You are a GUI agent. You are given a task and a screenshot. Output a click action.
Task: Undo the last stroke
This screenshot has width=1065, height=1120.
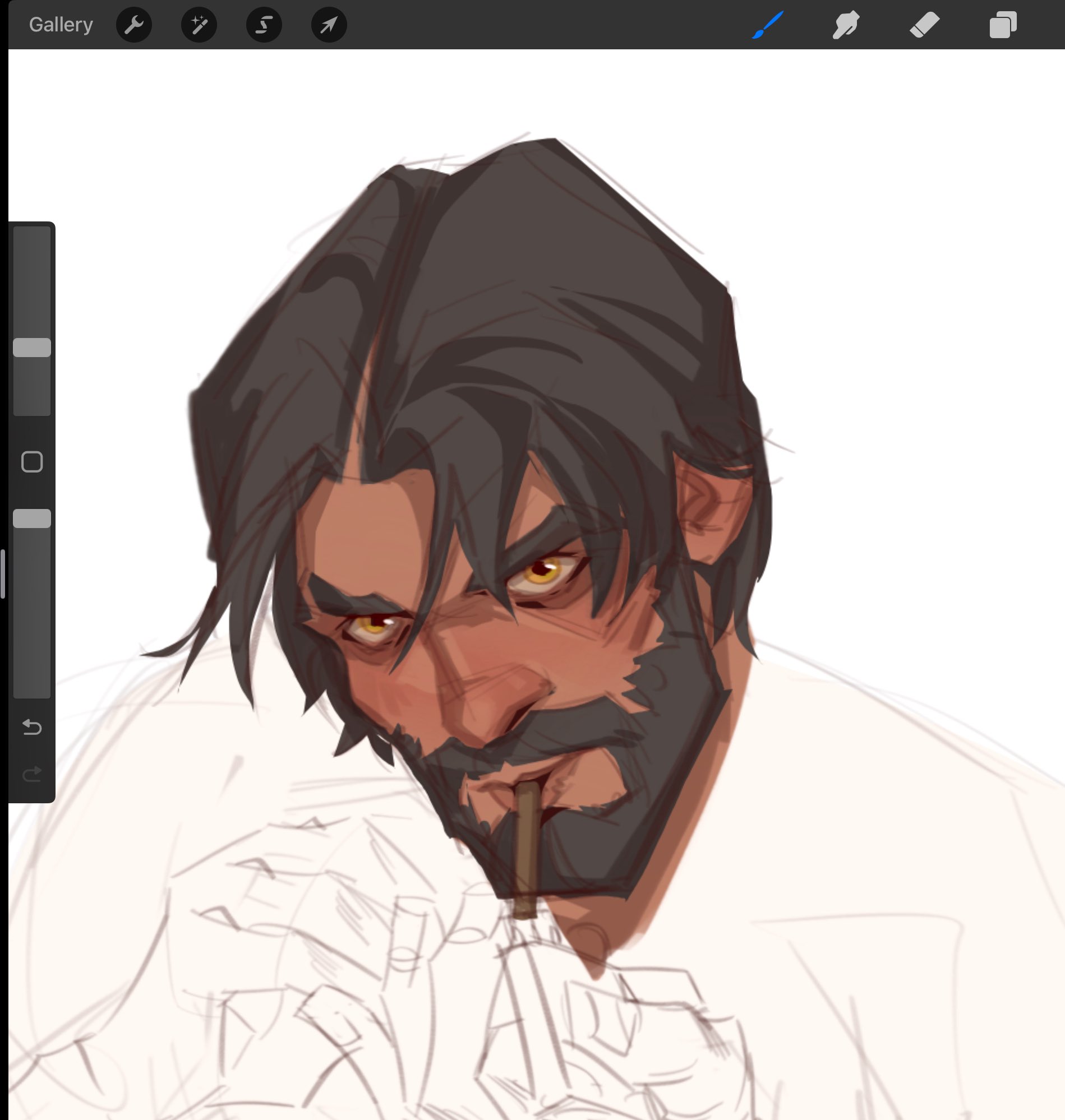coord(32,727)
